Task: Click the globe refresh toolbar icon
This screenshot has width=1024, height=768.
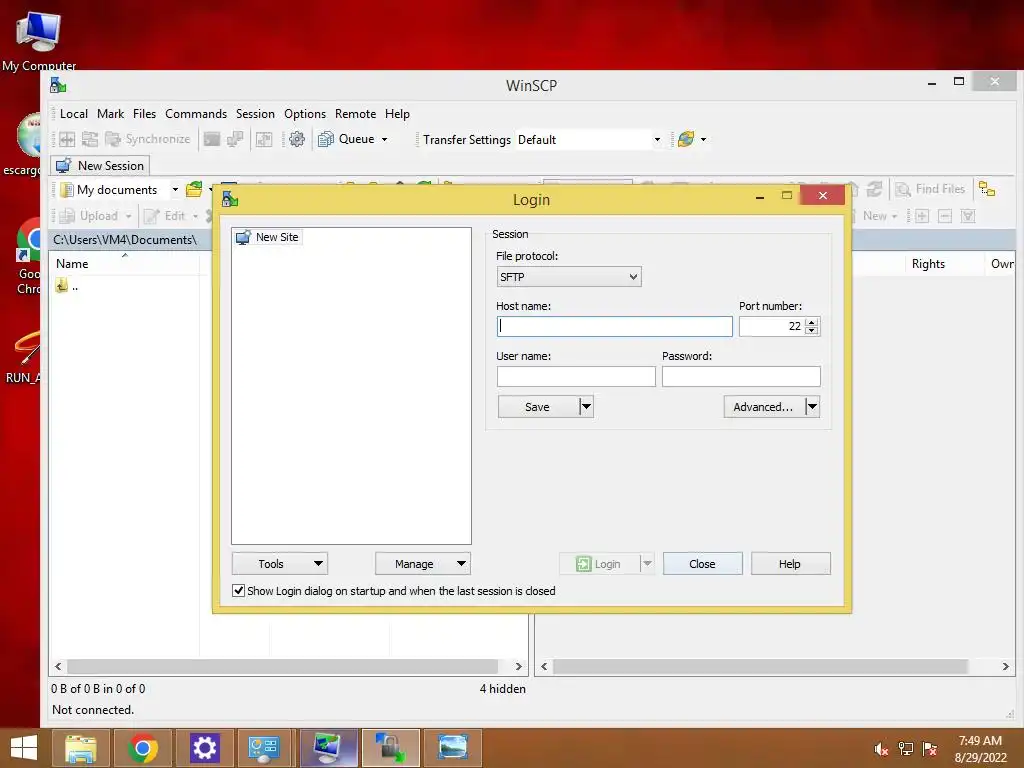Action: point(686,139)
